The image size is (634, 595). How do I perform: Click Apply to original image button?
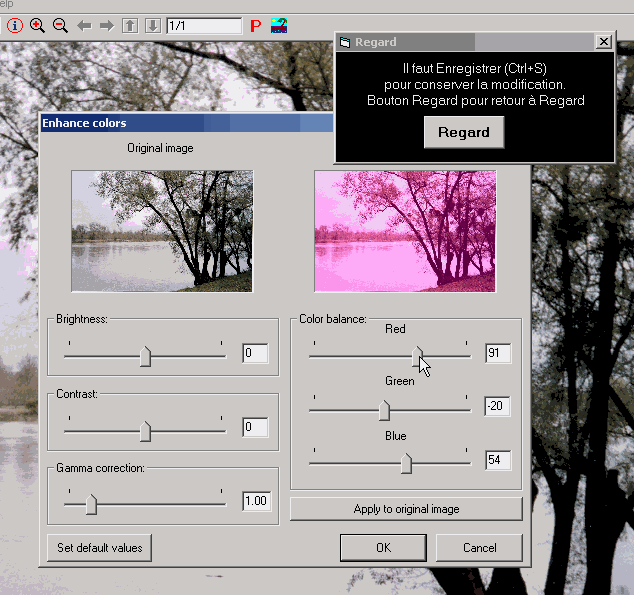[x=406, y=509]
